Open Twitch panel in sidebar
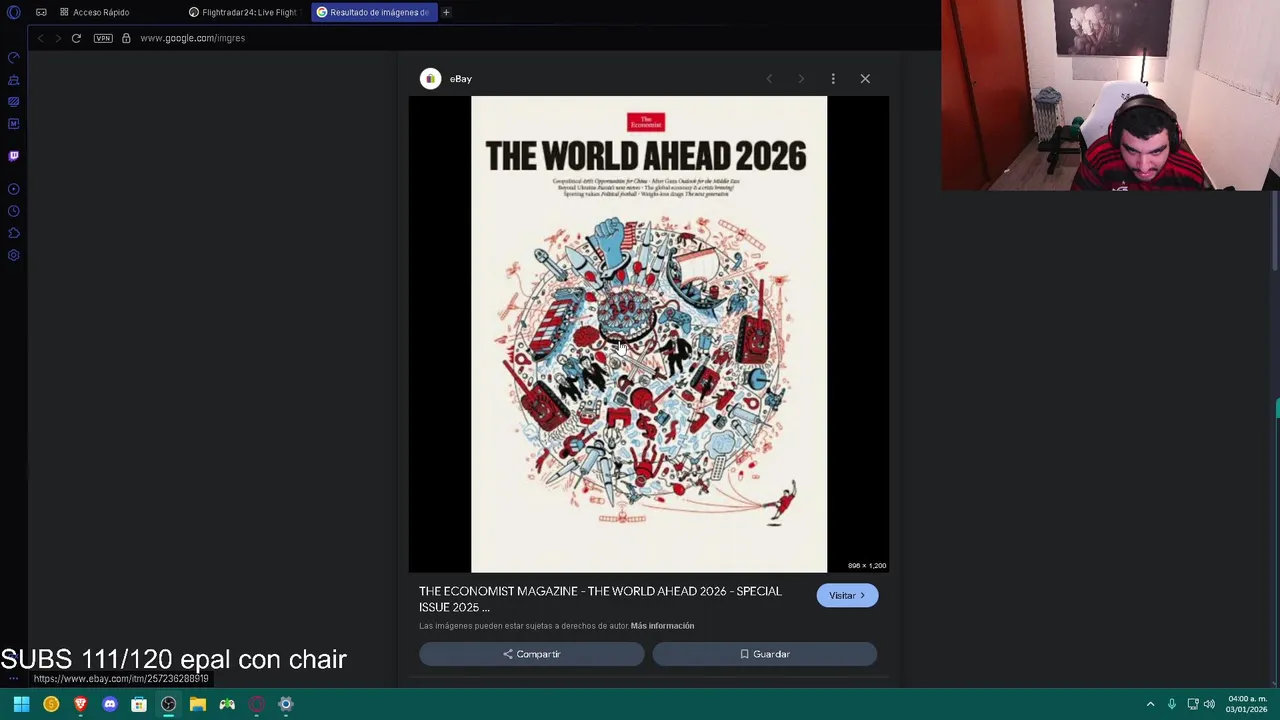 [x=14, y=156]
